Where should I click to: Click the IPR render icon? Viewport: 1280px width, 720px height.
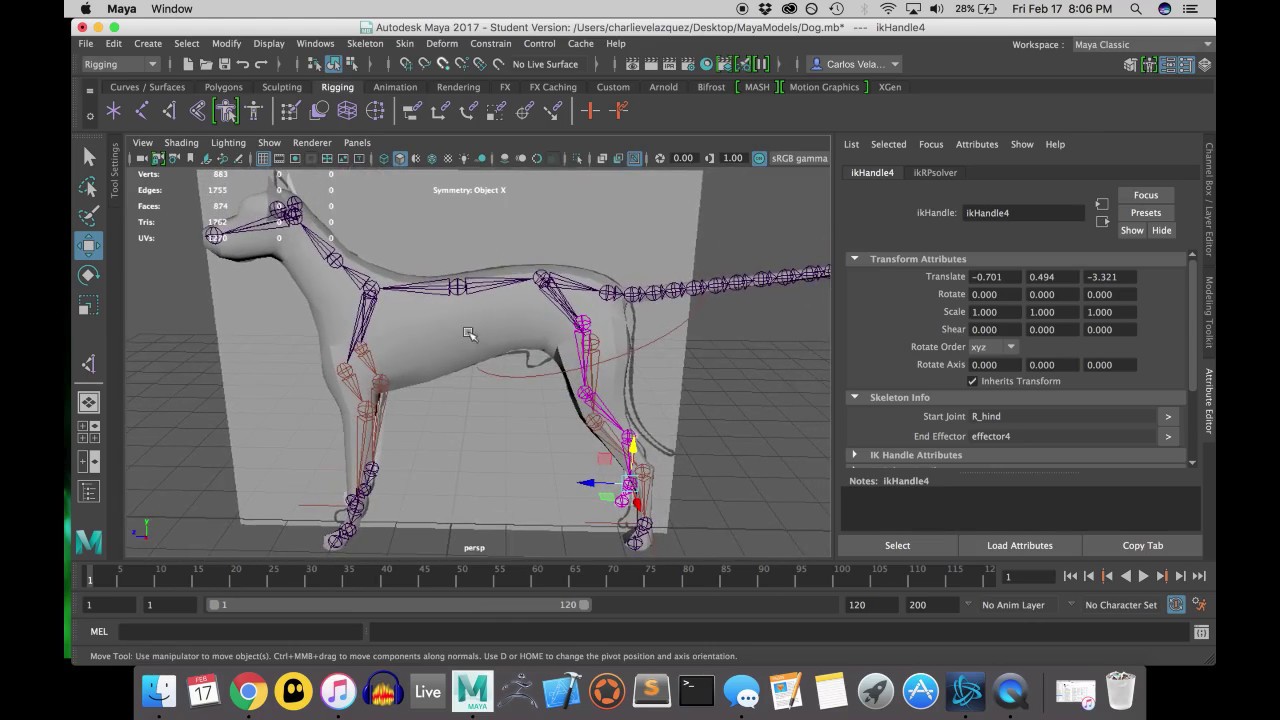pos(669,64)
